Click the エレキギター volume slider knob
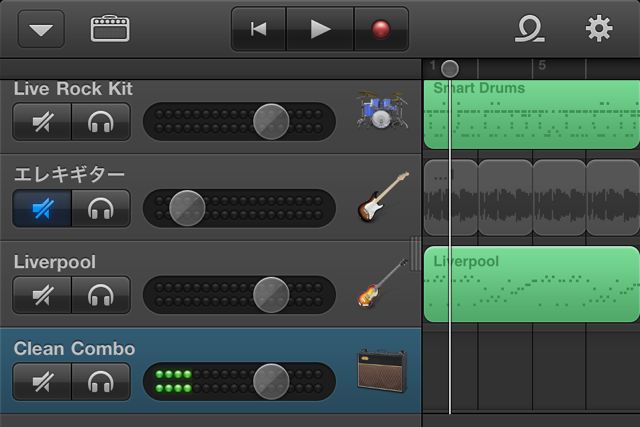640x427 pixels. pyautogui.click(x=187, y=208)
